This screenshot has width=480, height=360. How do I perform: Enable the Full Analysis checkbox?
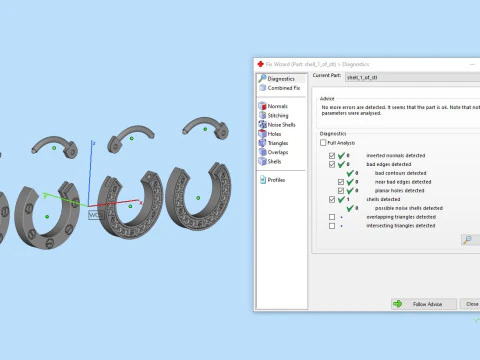point(323,143)
